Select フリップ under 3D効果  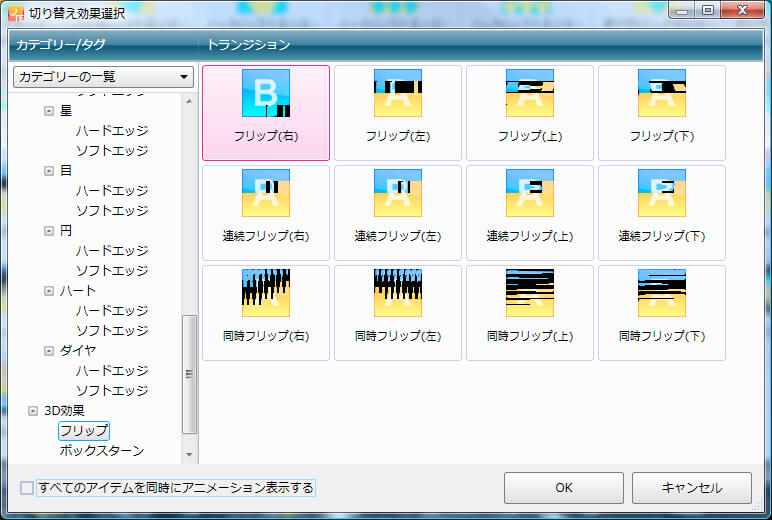(84, 431)
